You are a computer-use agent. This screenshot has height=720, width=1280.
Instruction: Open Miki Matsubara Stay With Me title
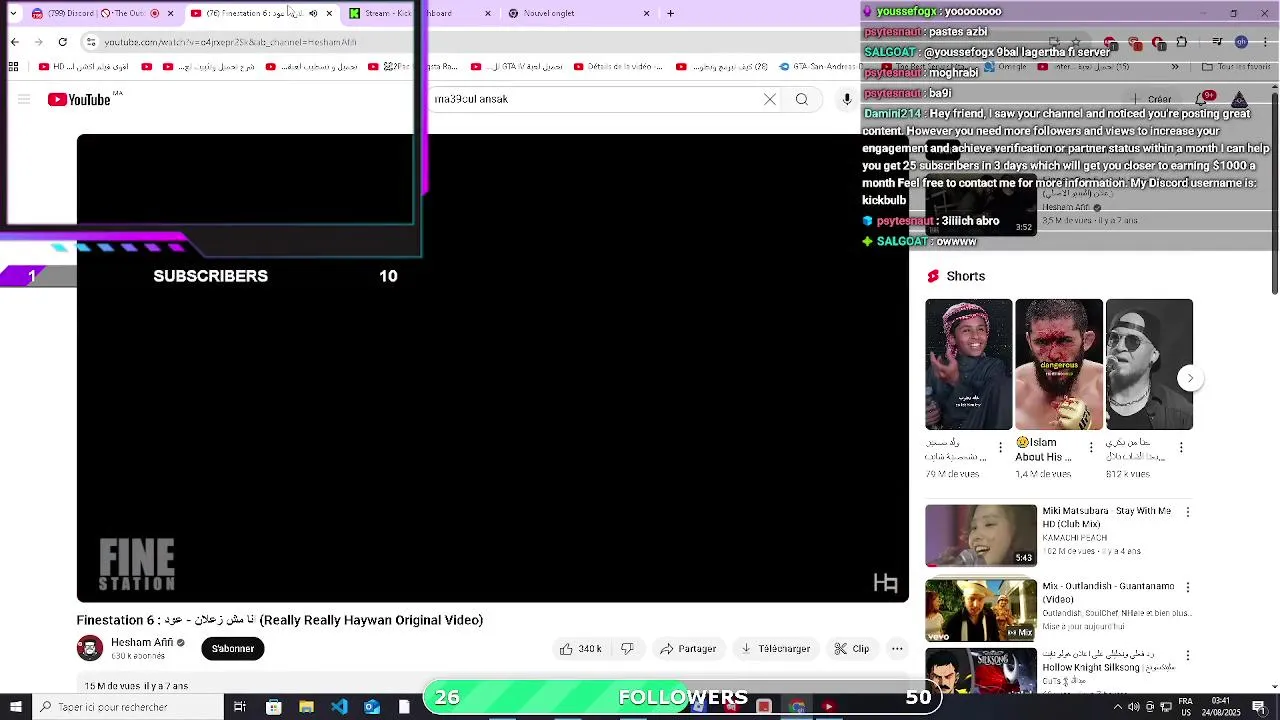[1106, 517]
